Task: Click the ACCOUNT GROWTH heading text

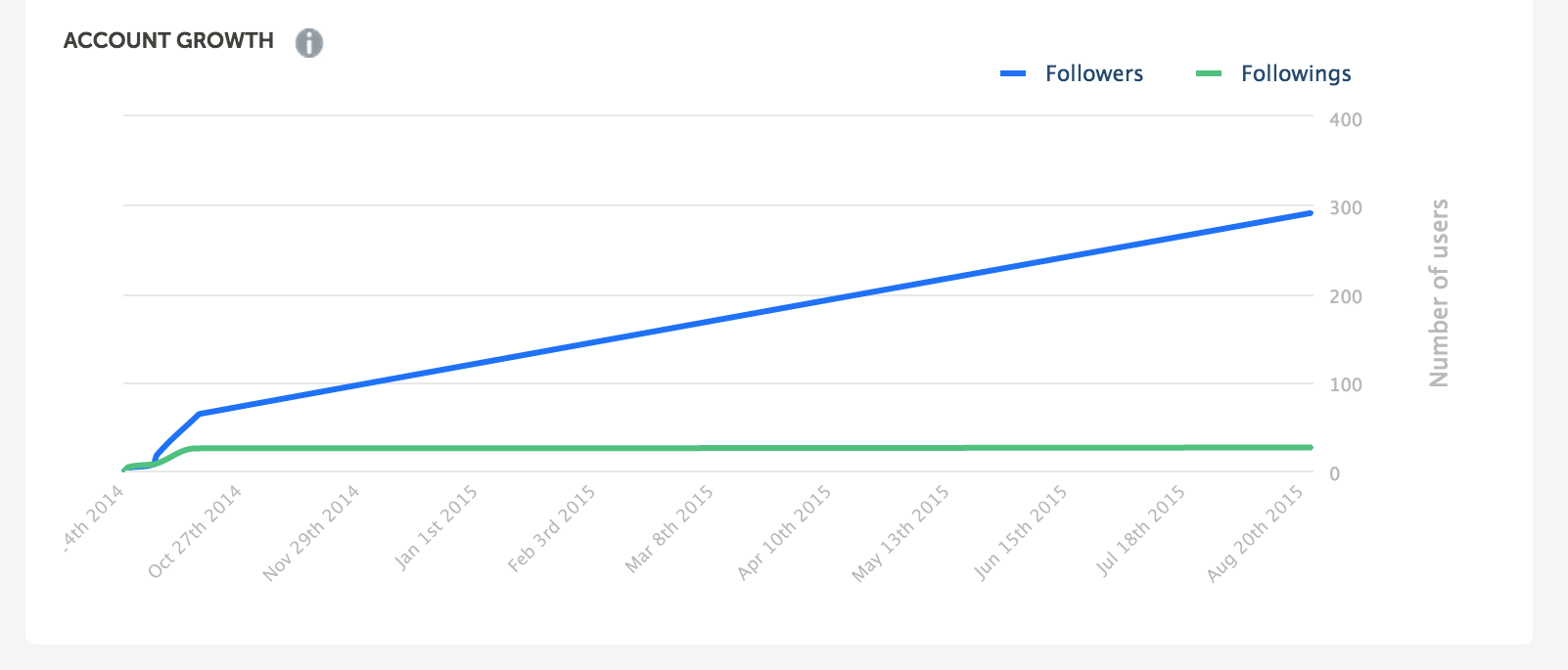Action: click(x=168, y=41)
